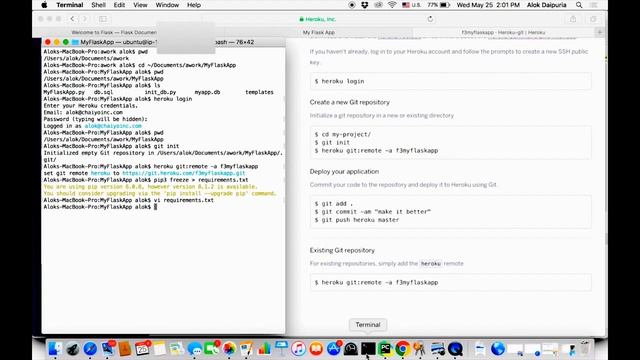640x360 pixels.
Task: Click the Terminal icon in Dock
Action: click(x=368, y=349)
